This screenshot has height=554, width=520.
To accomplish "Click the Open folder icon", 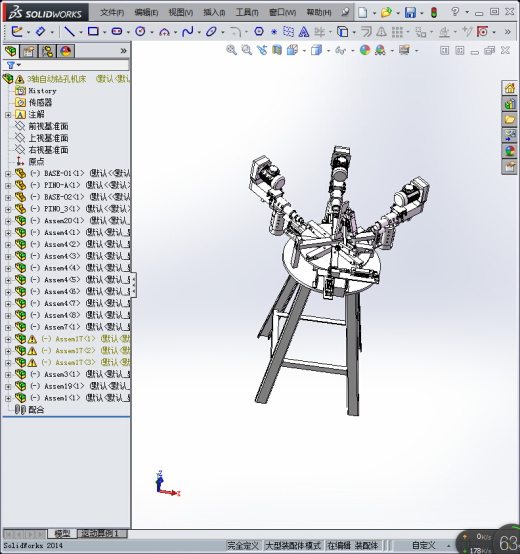I will point(386,13).
